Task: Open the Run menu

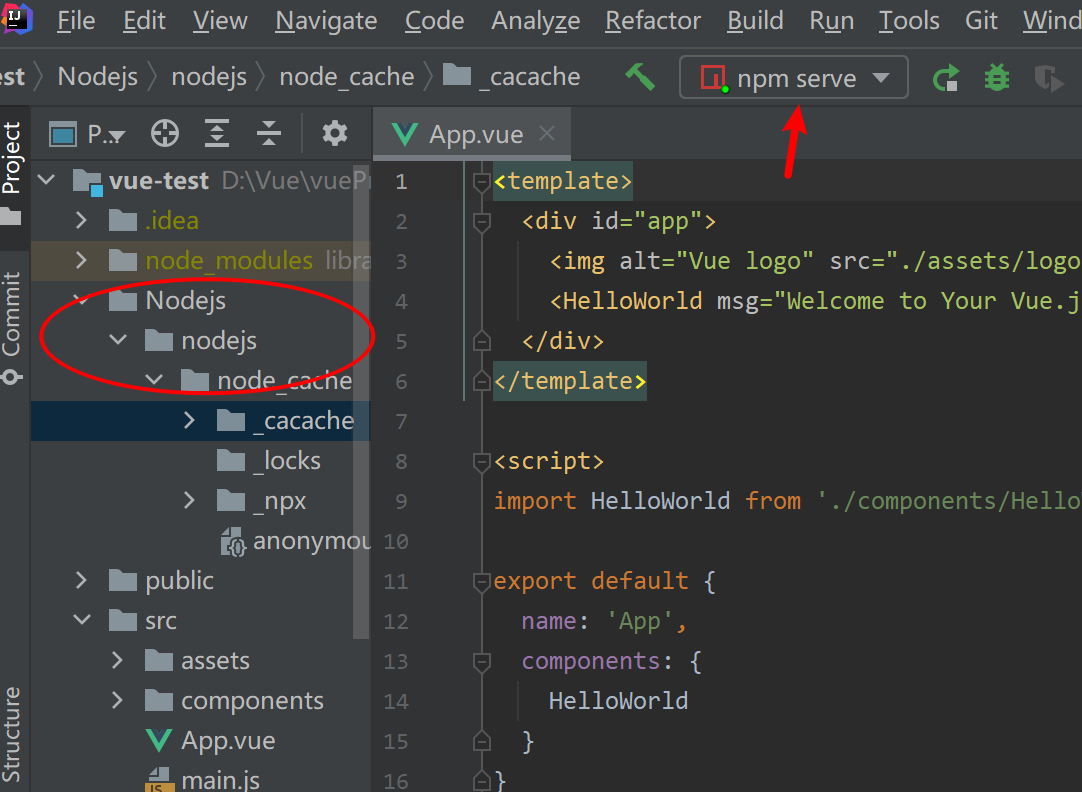Action: [x=832, y=21]
